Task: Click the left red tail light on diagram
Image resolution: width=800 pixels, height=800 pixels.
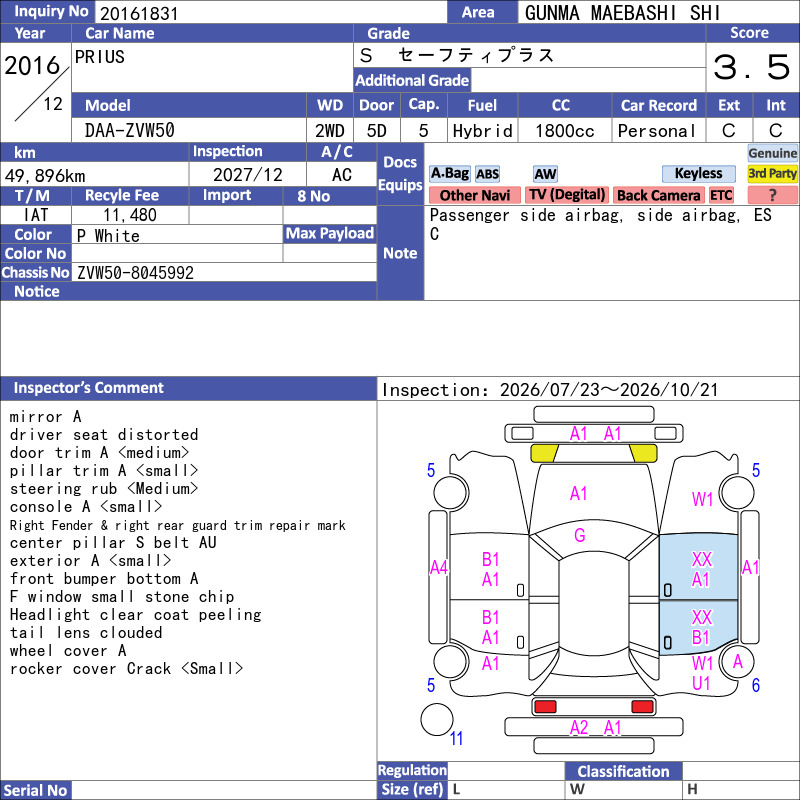Action: (x=544, y=707)
